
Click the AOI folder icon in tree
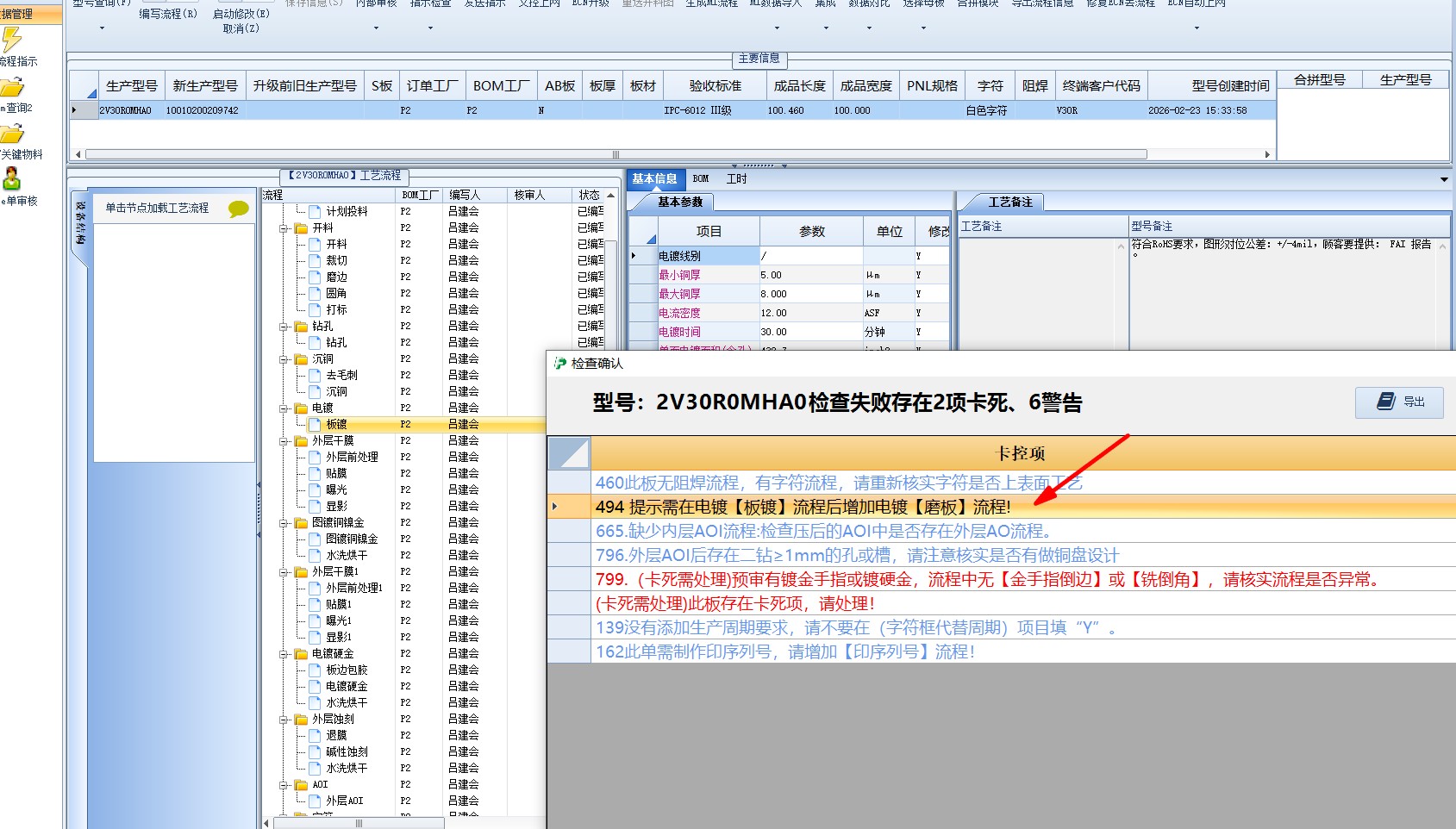coord(301,785)
